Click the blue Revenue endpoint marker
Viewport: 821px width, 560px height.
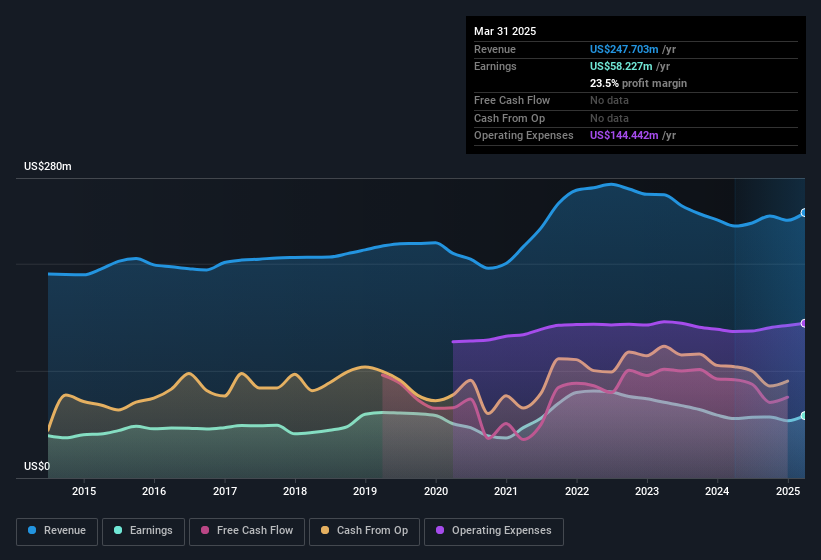[804, 212]
